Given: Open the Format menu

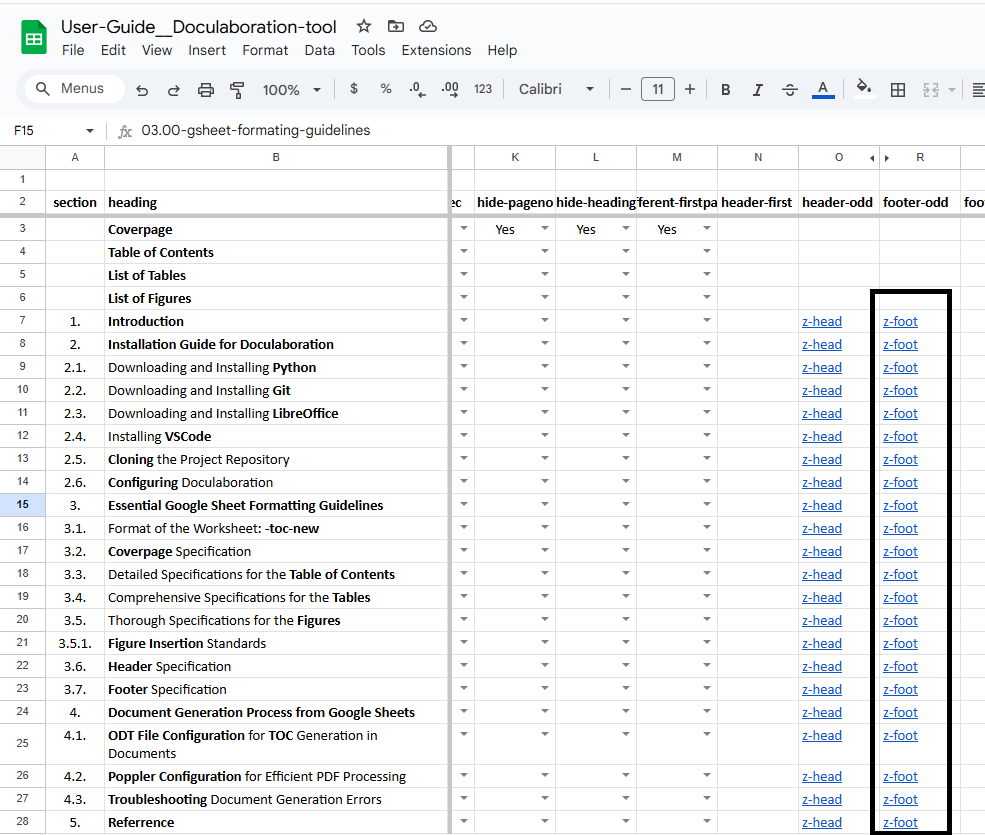Looking at the screenshot, I should pos(265,50).
